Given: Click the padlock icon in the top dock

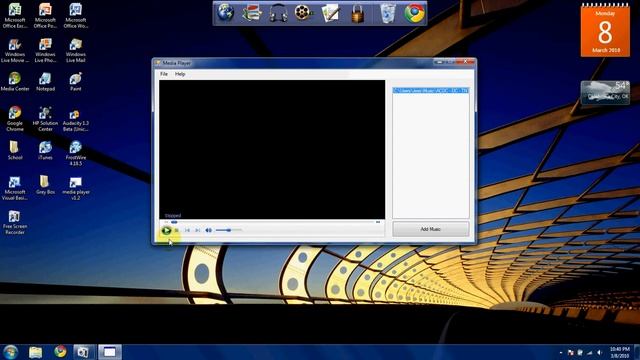Looking at the screenshot, I should click(x=358, y=13).
